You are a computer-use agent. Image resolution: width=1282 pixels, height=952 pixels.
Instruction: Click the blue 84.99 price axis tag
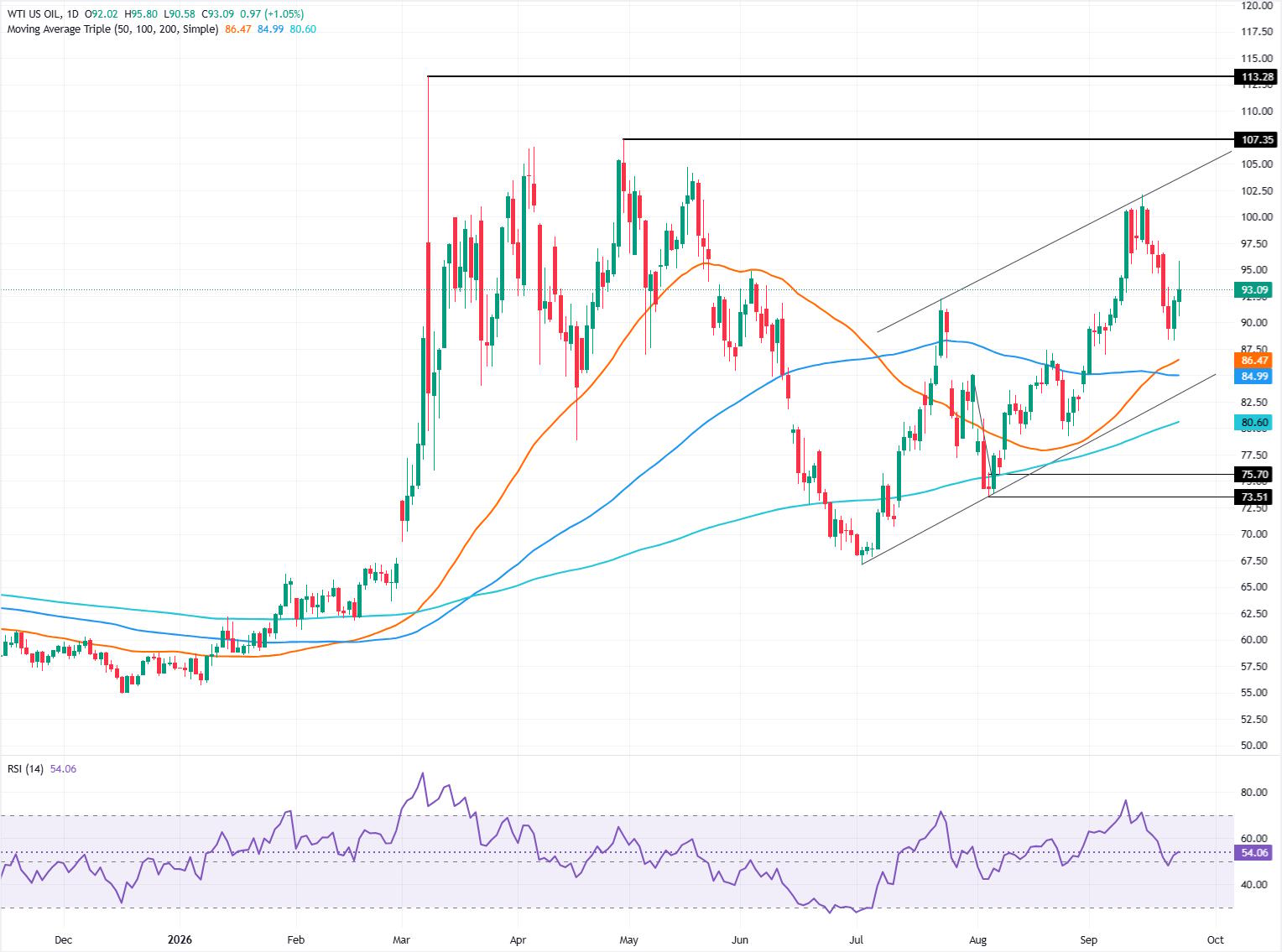[1254, 377]
